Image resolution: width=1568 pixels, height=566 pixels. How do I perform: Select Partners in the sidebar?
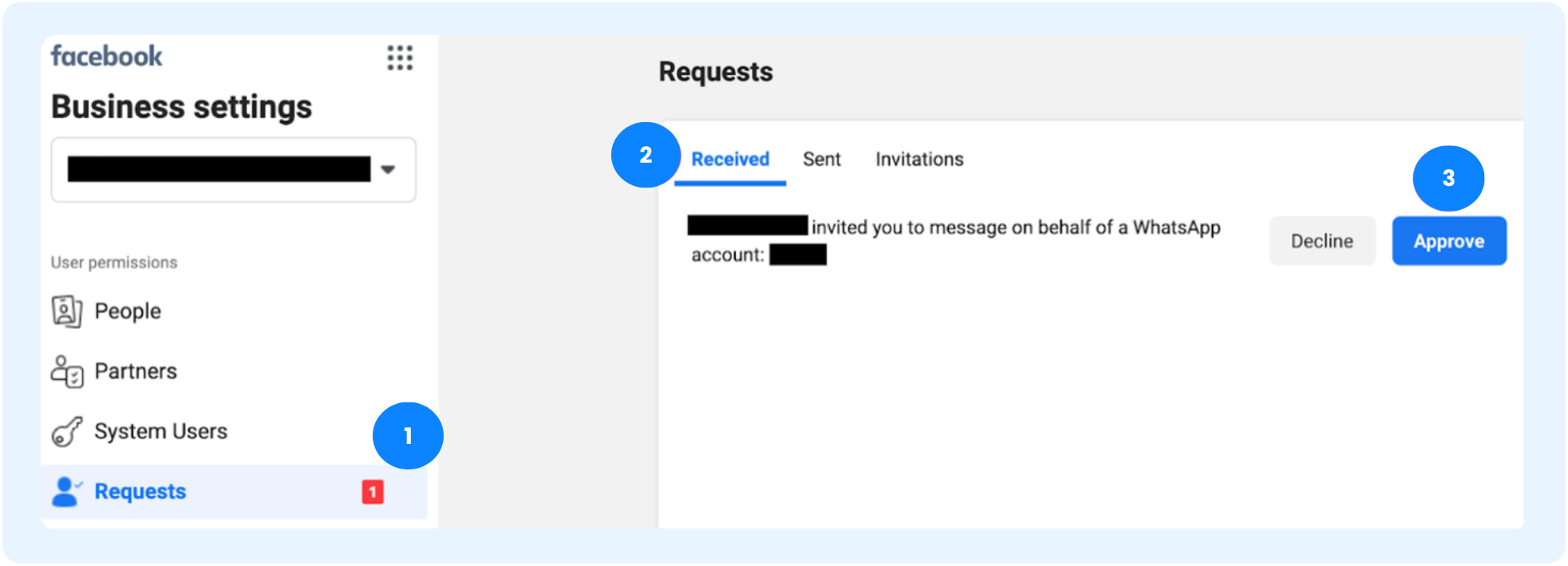(136, 371)
